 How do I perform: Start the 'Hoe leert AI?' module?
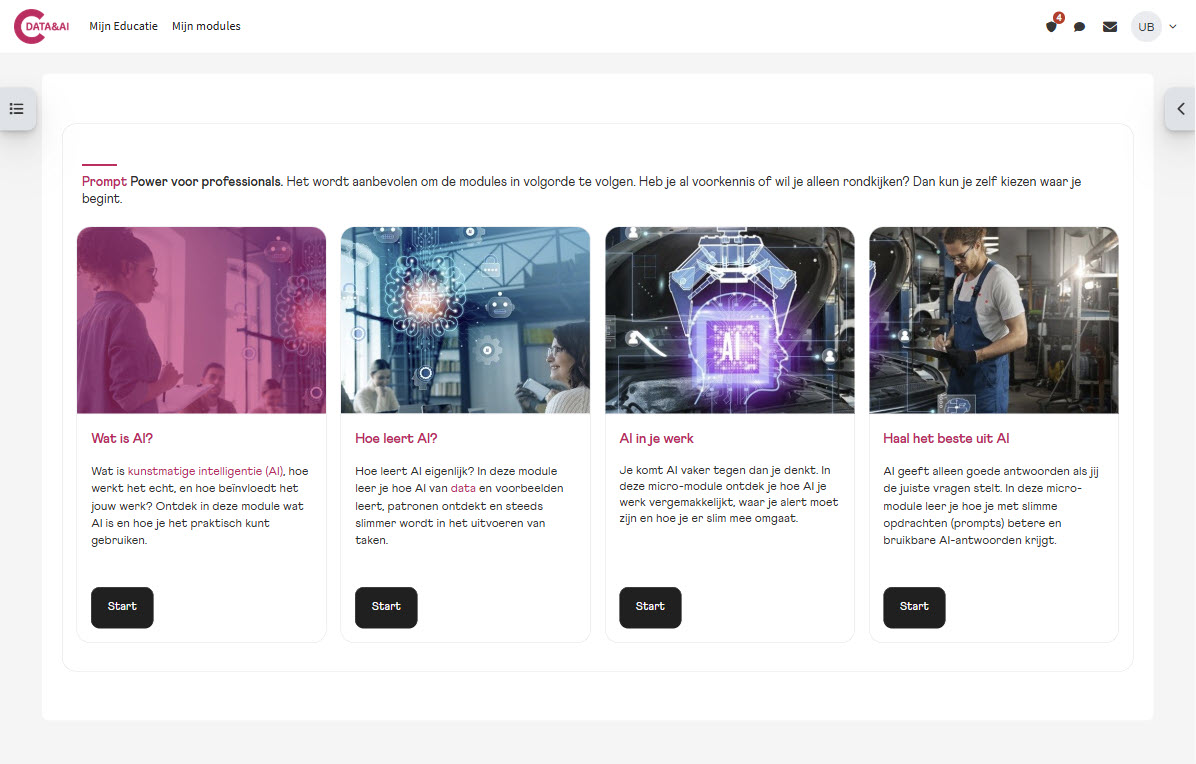tap(386, 607)
